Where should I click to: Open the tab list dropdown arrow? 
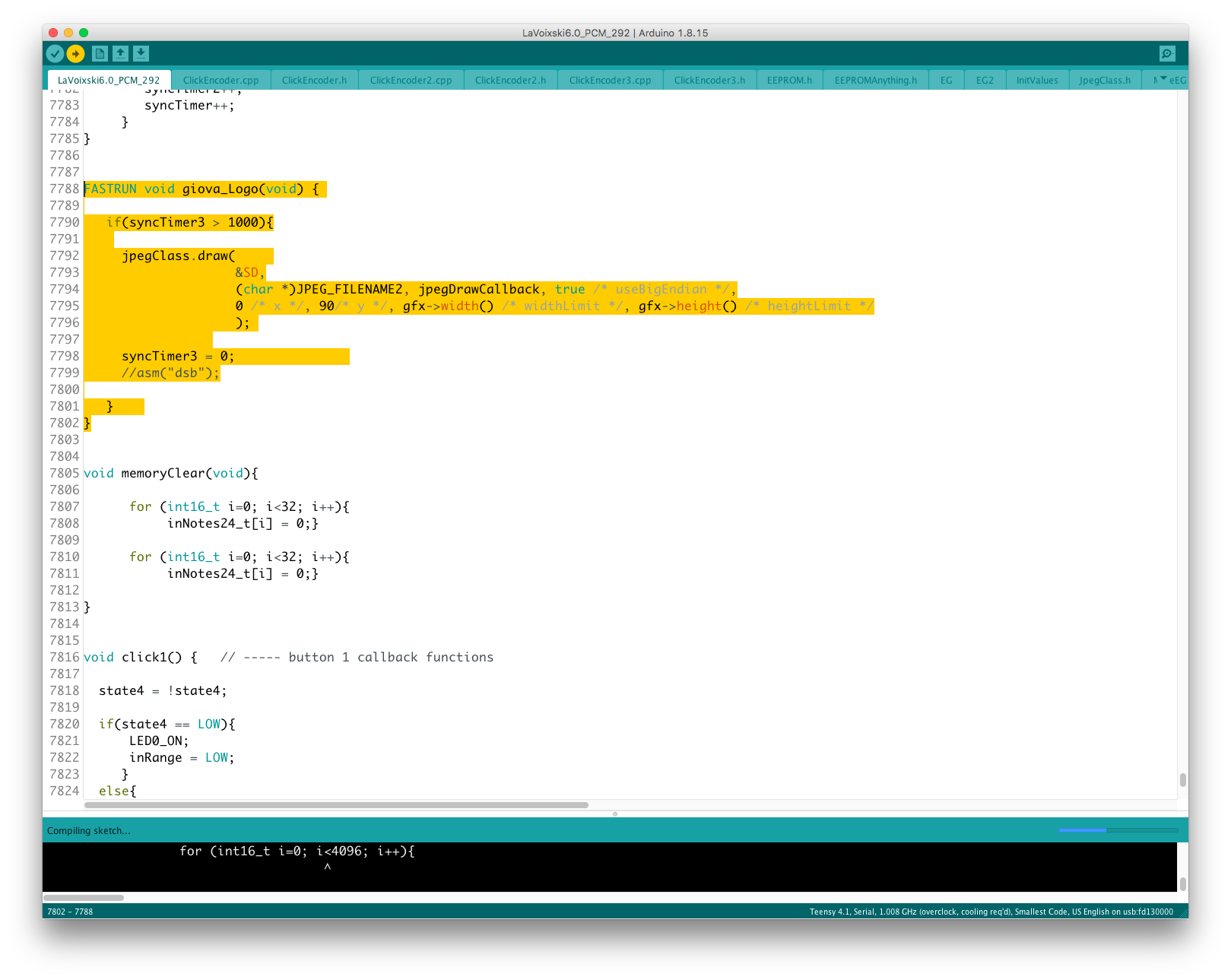(1163, 79)
